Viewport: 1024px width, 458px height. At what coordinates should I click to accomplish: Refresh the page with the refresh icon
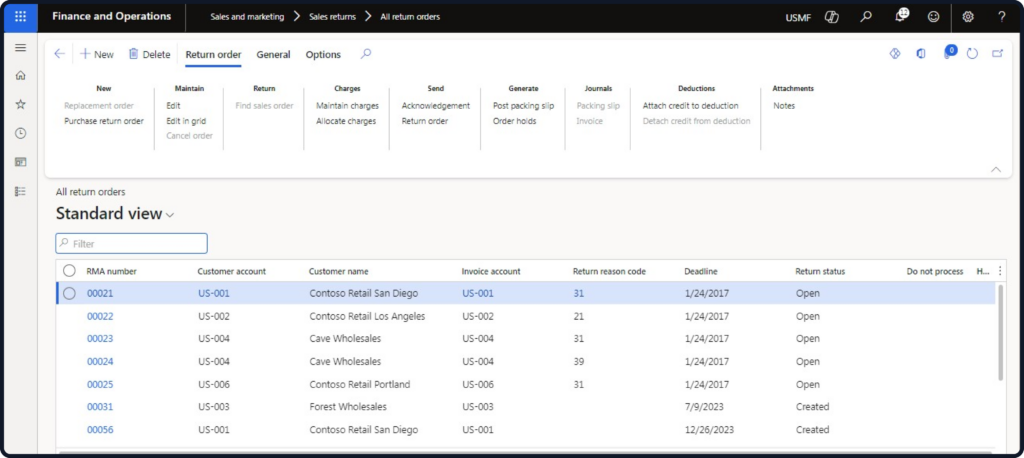(972, 54)
